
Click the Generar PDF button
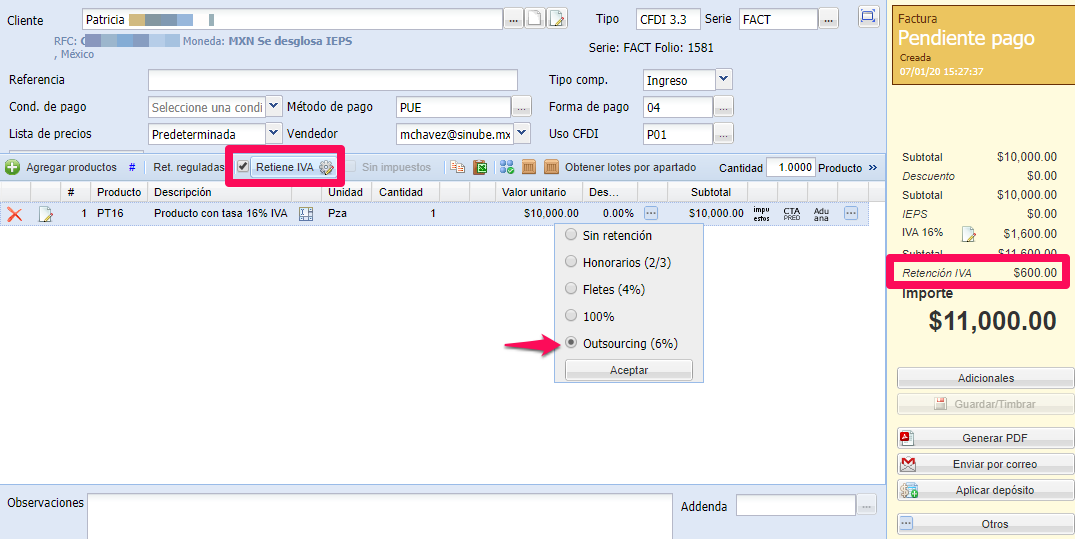[985, 438]
